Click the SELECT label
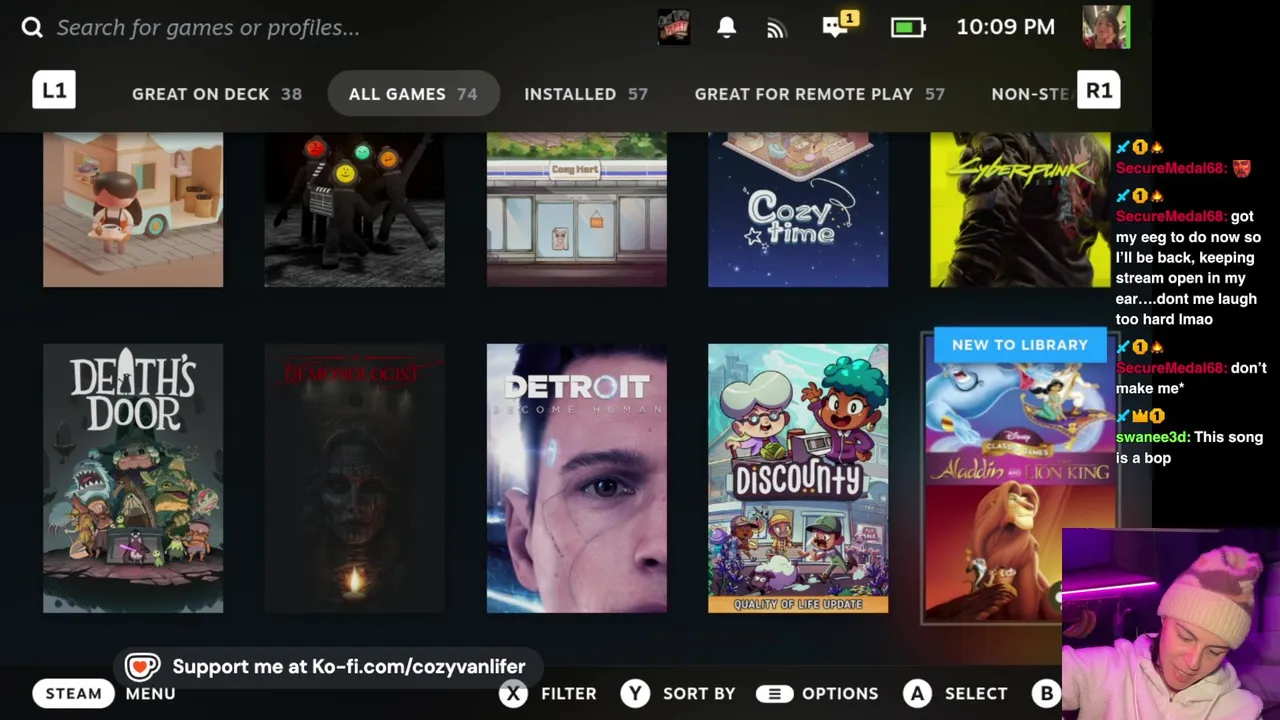Screen dimensions: 1280x720 pyautogui.click(x=976, y=693)
